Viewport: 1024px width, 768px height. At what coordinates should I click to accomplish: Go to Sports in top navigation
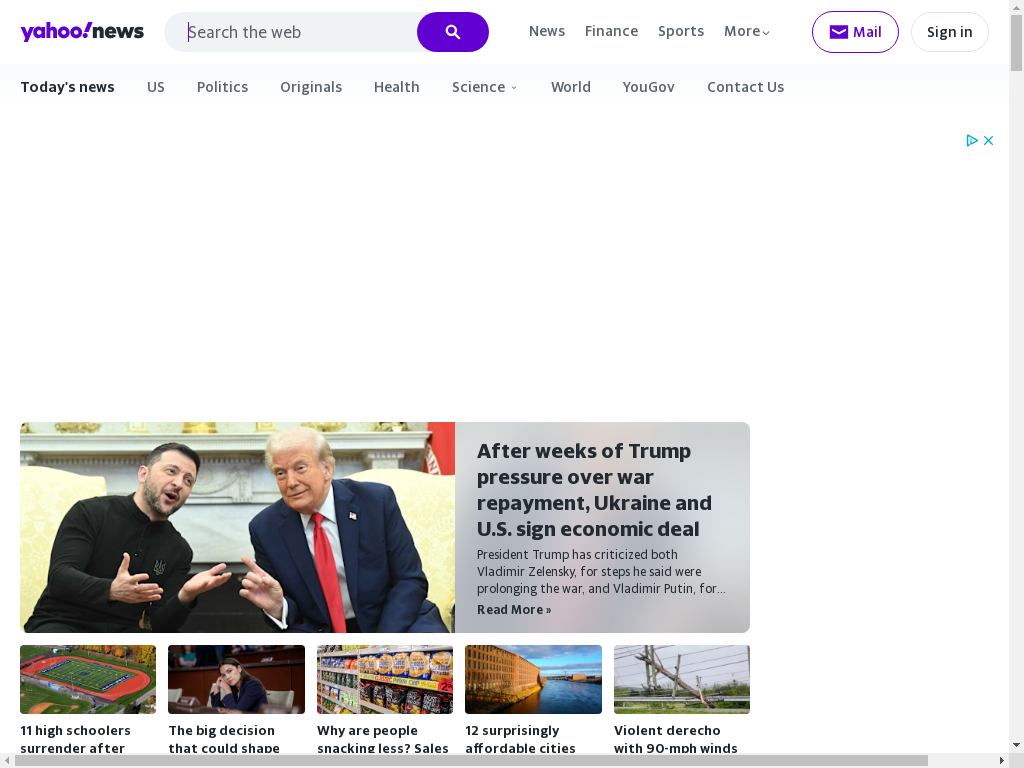pyautogui.click(x=680, y=31)
